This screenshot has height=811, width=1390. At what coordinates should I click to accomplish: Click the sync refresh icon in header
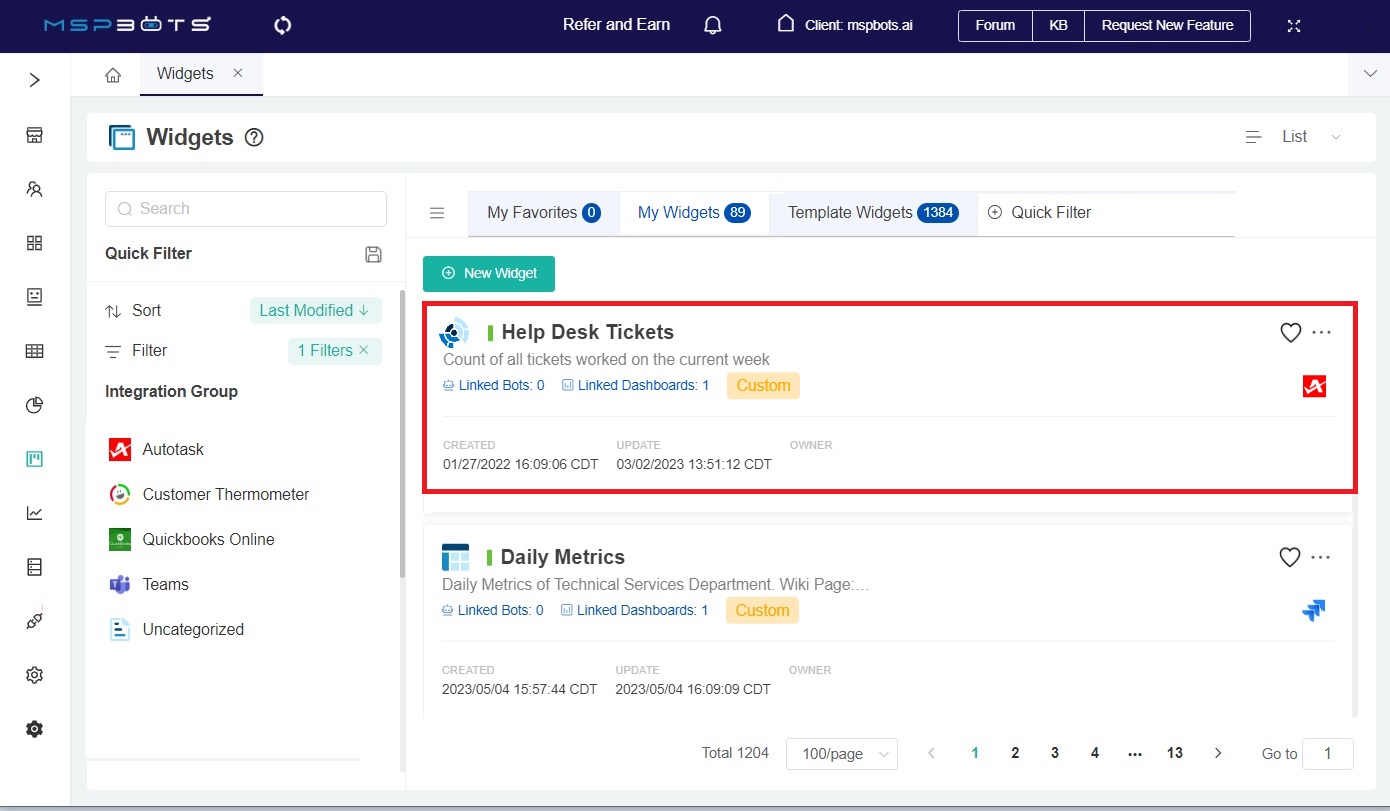(x=282, y=26)
